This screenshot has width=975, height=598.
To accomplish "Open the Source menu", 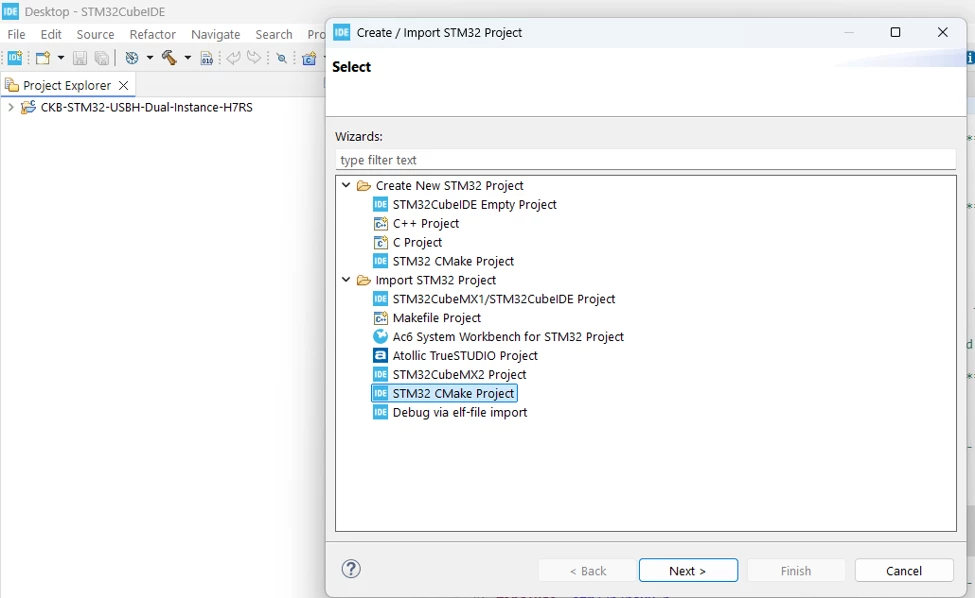I will 95,34.
